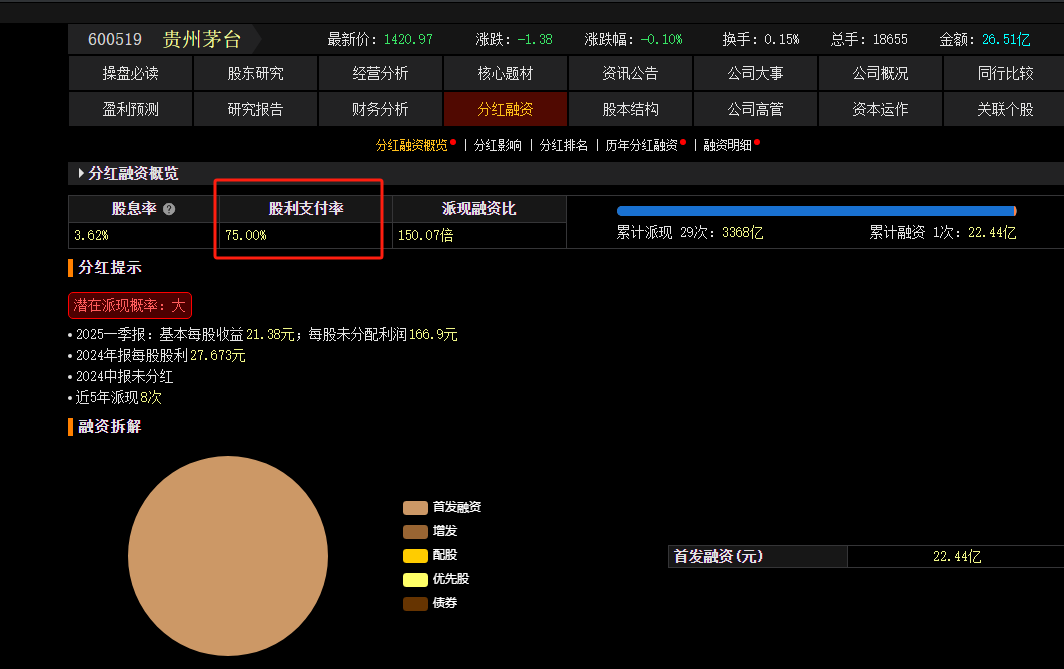
Task: Open the 研究报告 tab
Action: pyautogui.click(x=255, y=109)
